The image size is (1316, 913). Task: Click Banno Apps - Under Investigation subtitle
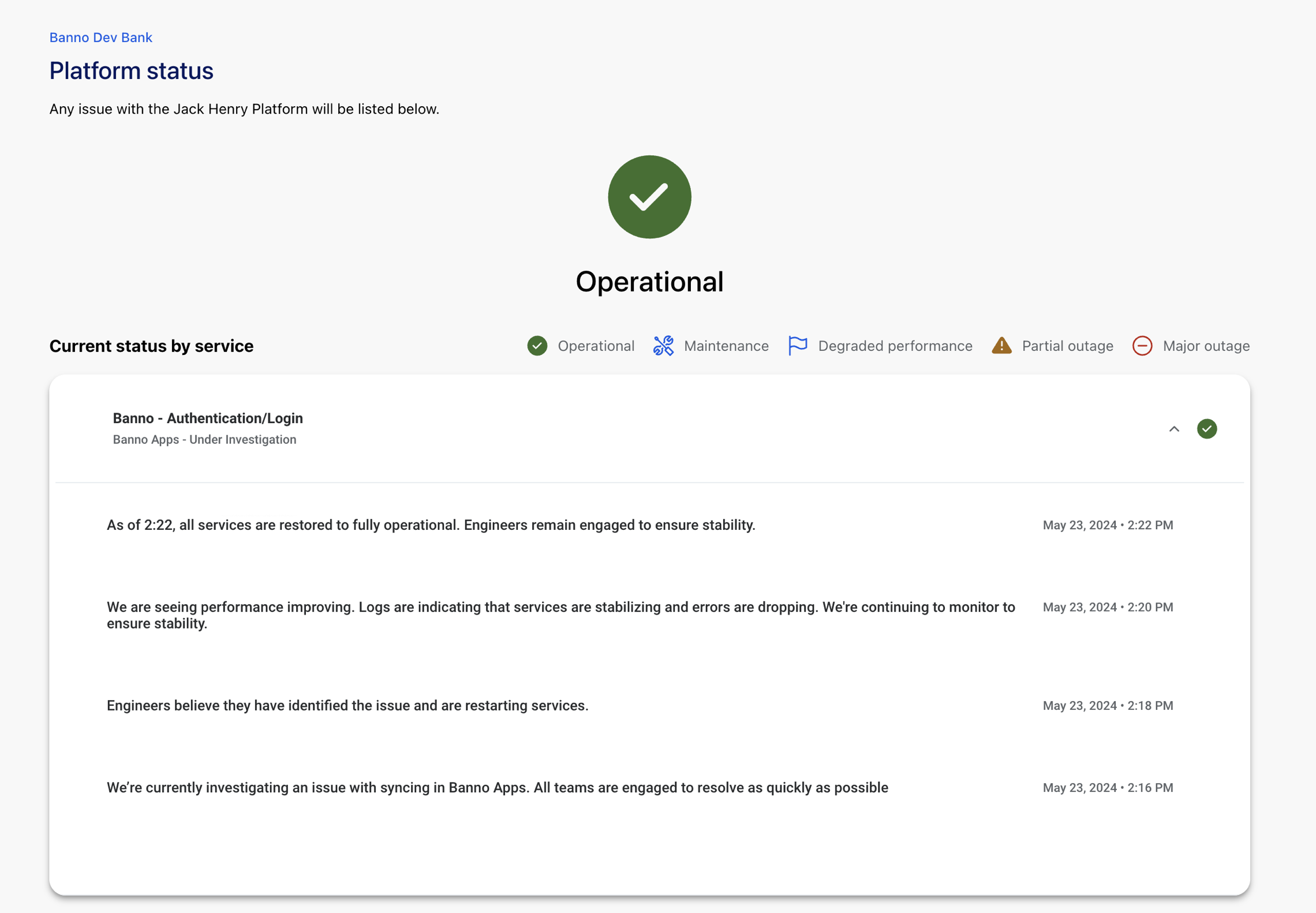204,440
